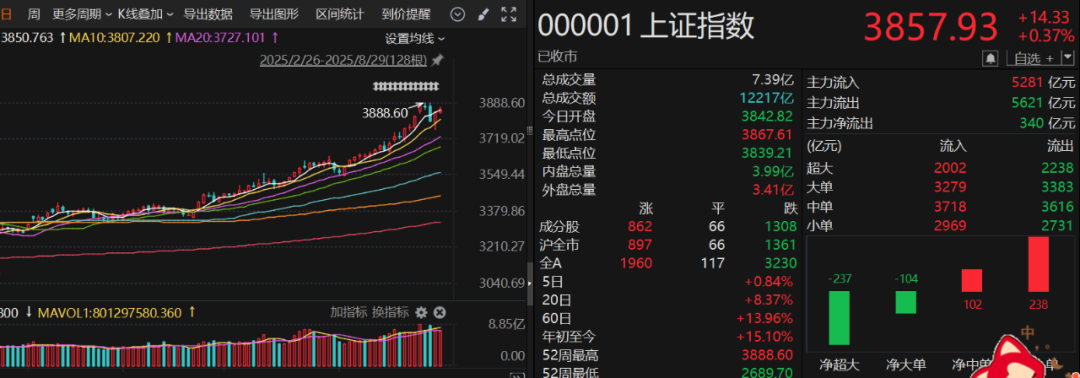Click 导出图形 export chart button
This screenshot has height=378, width=1080.
(x=274, y=14)
